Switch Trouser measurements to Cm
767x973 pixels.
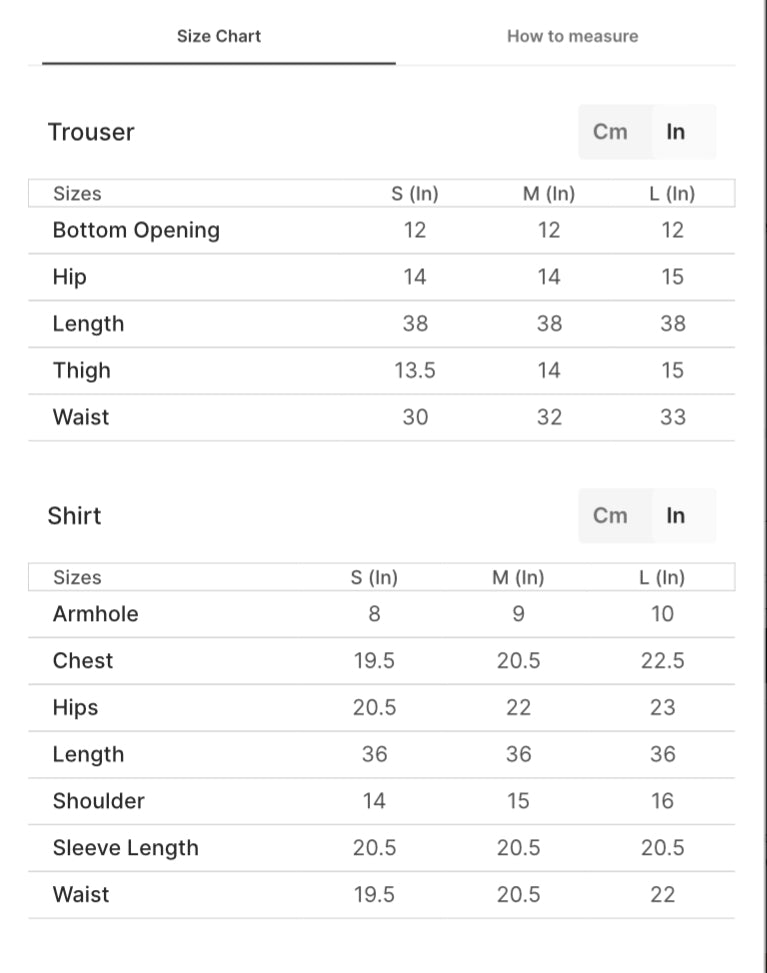point(610,132)
